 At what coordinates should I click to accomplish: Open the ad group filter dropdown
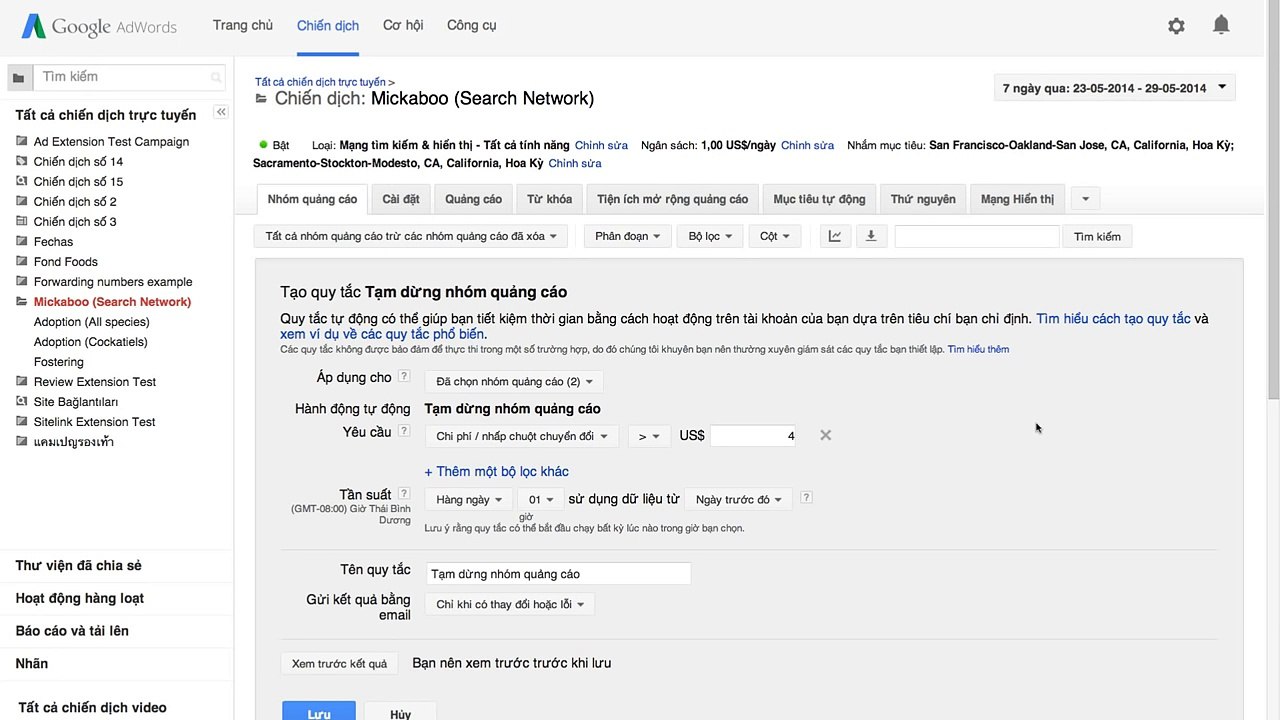(x=411, y=236)
